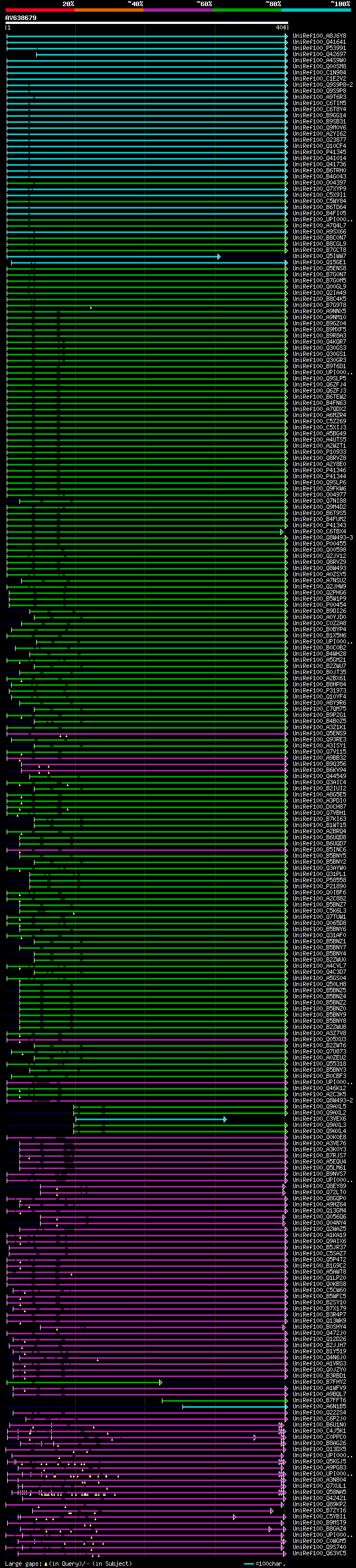
Task: Select the query name AV638679
Action: (21, 18)
